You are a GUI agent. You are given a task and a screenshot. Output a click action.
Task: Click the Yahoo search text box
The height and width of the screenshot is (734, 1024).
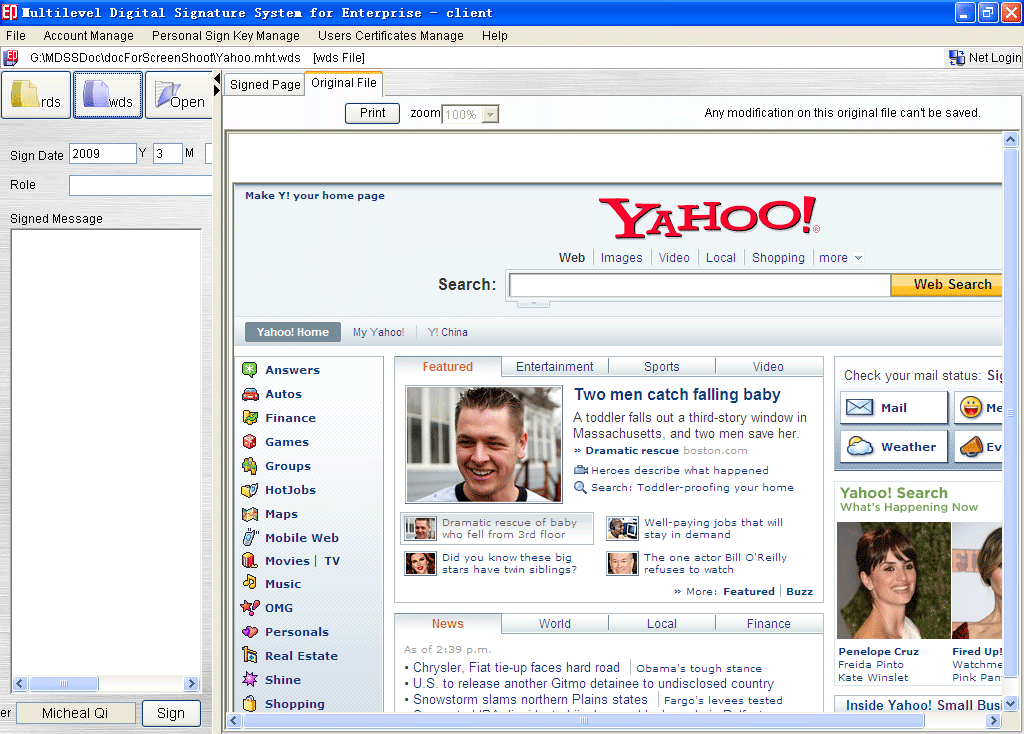(x=699, y=285)
